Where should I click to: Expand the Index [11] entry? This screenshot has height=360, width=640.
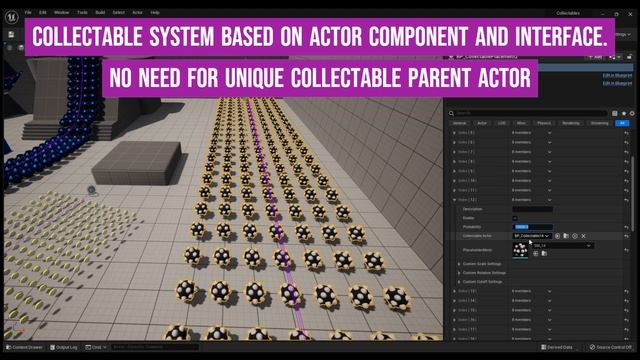click(454, 191)
